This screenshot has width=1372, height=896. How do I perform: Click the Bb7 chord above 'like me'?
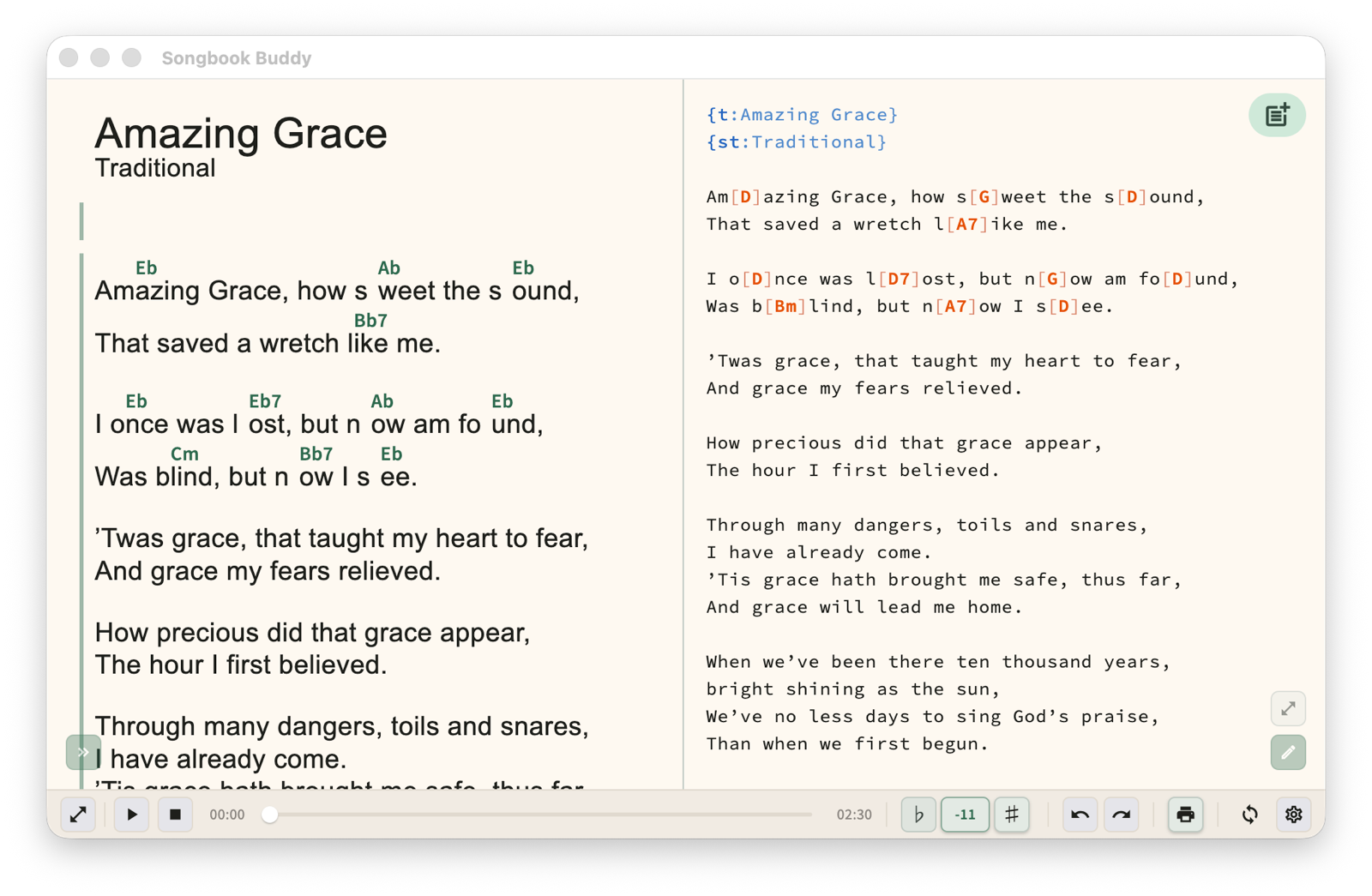(x=371, y=321)
